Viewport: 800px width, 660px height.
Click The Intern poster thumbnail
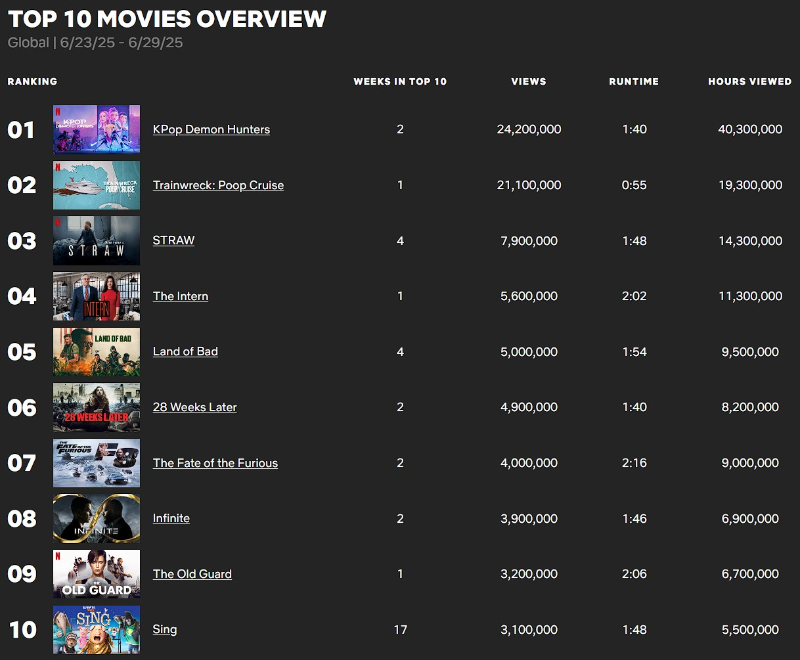(x=96, y=296)
